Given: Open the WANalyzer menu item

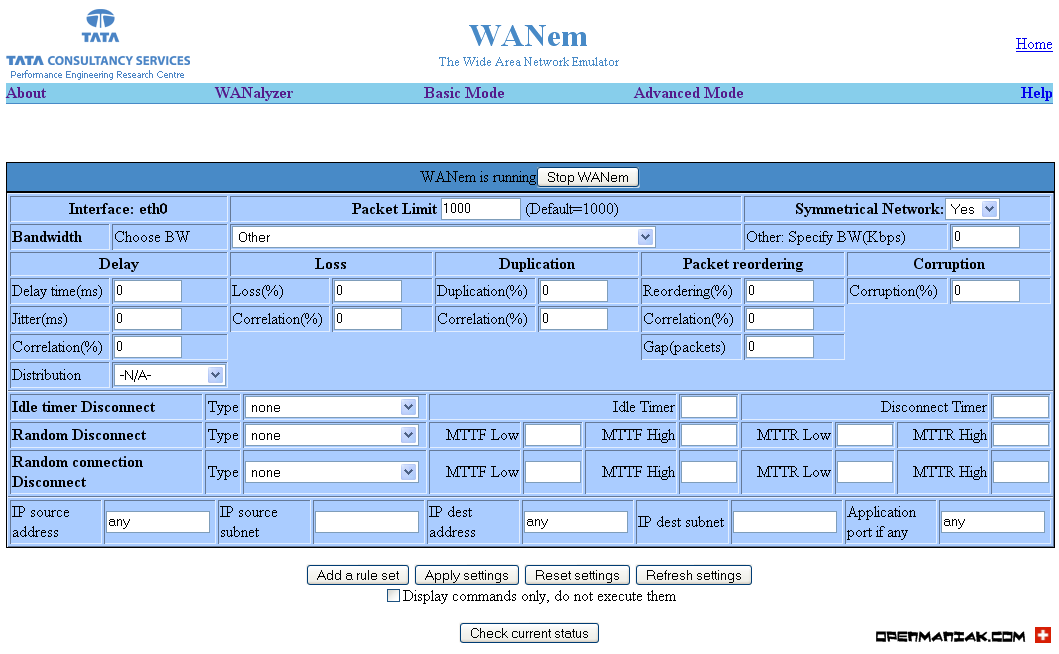Looking at the screenshot, I should [x=254, y=93].
